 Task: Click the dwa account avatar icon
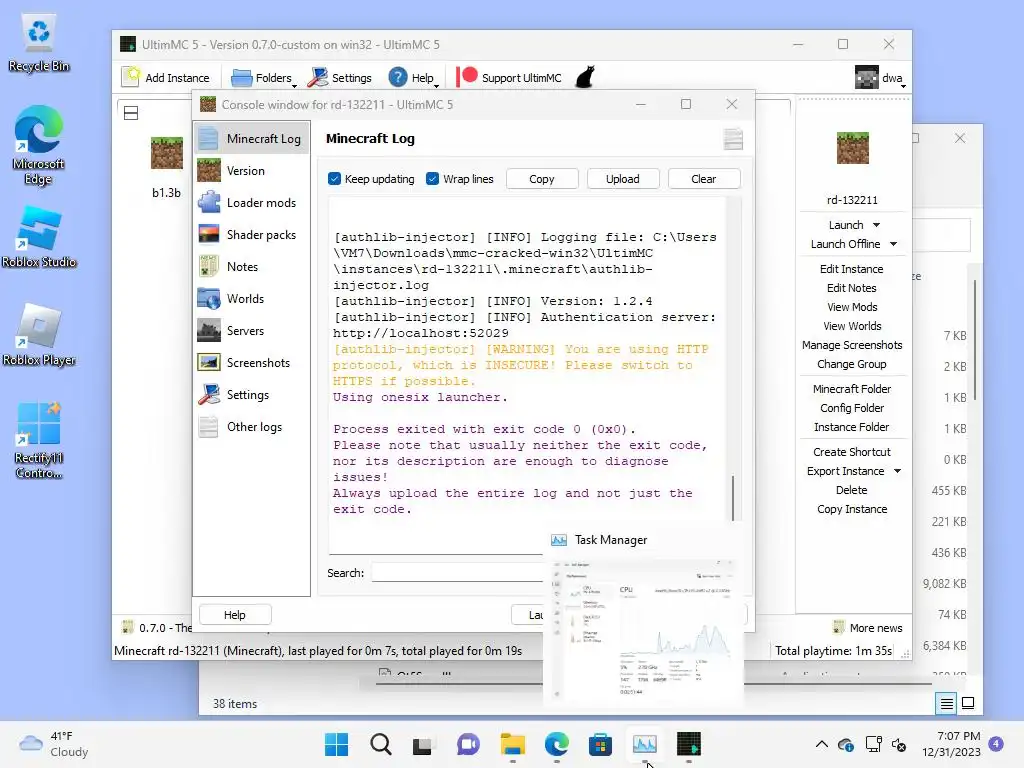point(867,78)
